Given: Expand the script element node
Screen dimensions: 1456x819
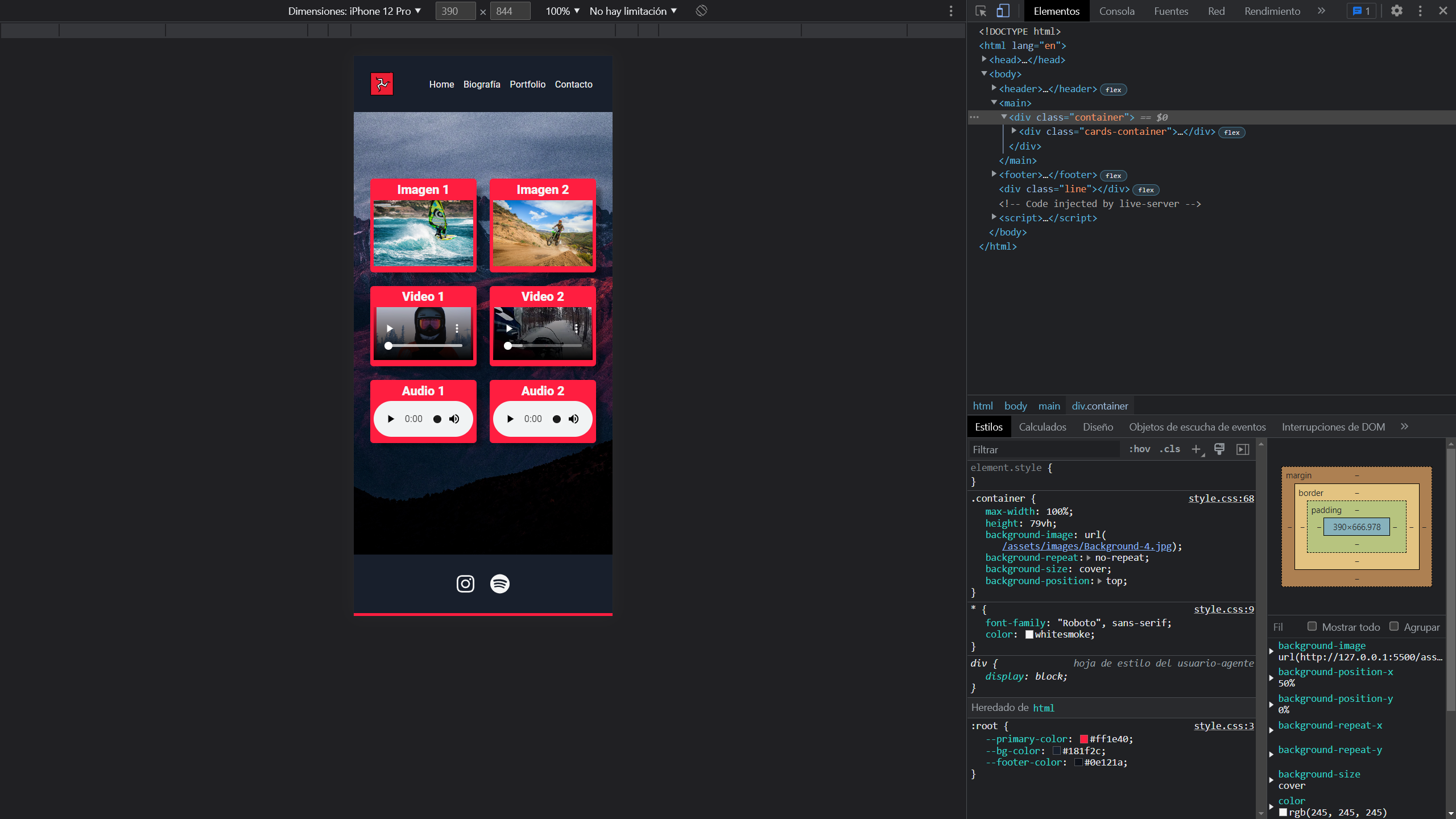Looking at the screenshot, I should [x=994, y=217].
